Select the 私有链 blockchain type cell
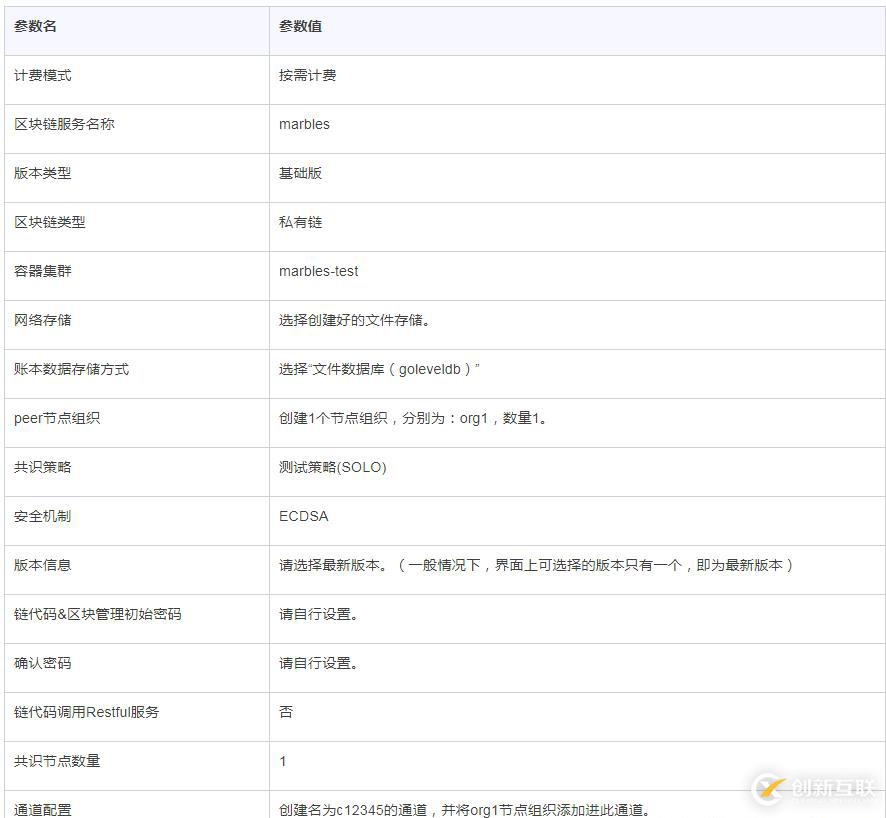 [x=299, y=222]
